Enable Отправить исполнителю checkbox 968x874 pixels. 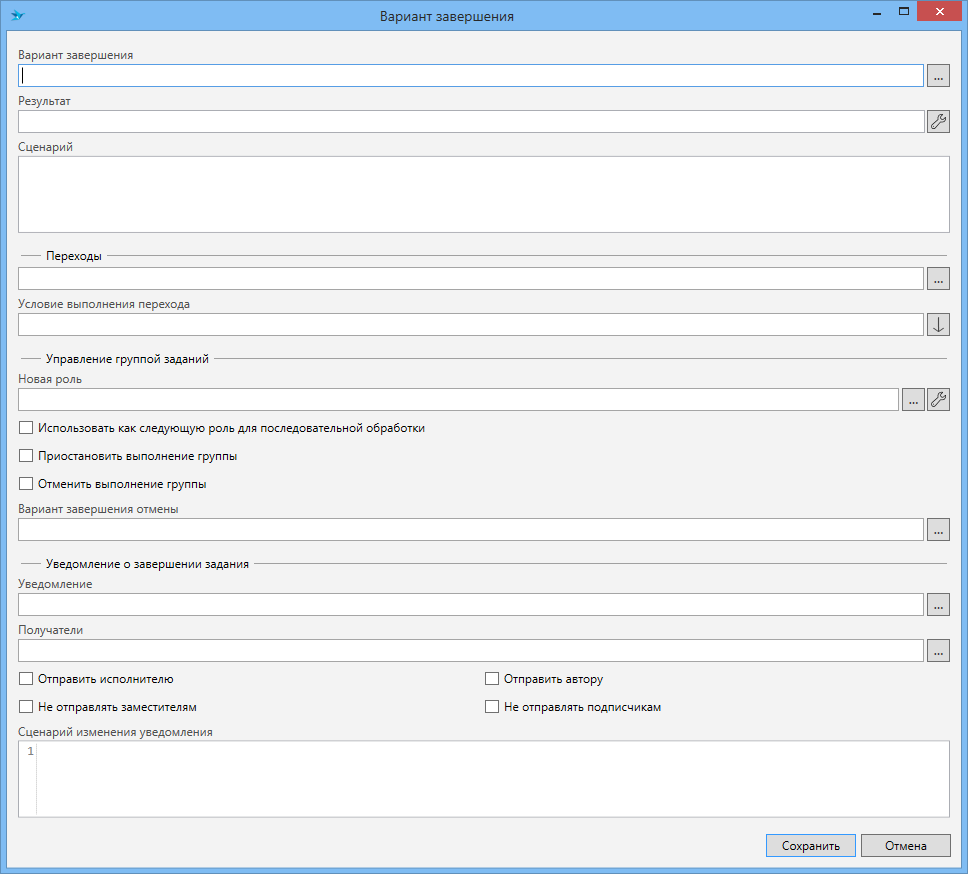(27, 679)
